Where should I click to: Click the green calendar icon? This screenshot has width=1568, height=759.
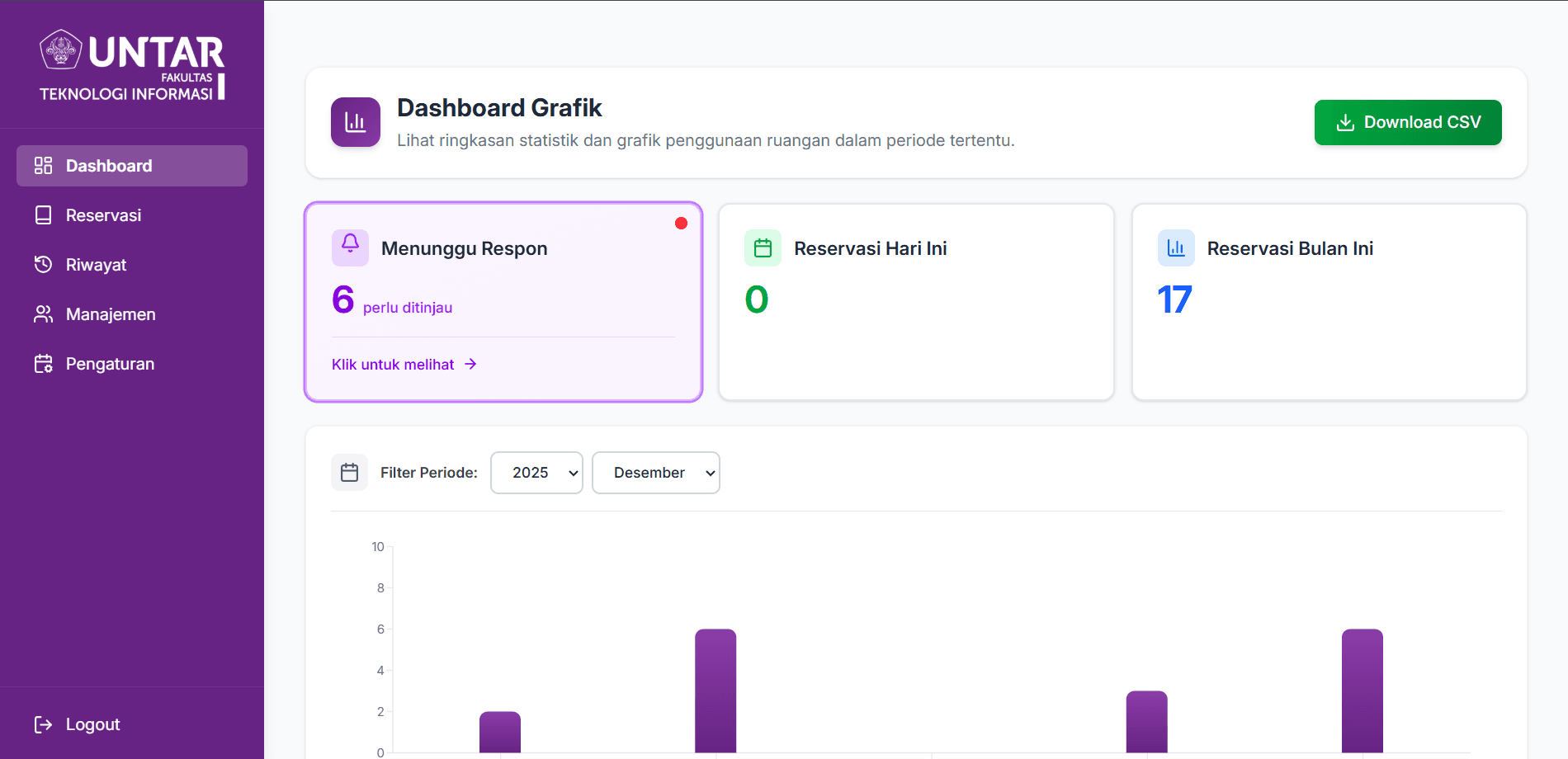pyautogui.click(x=763, y=247)
